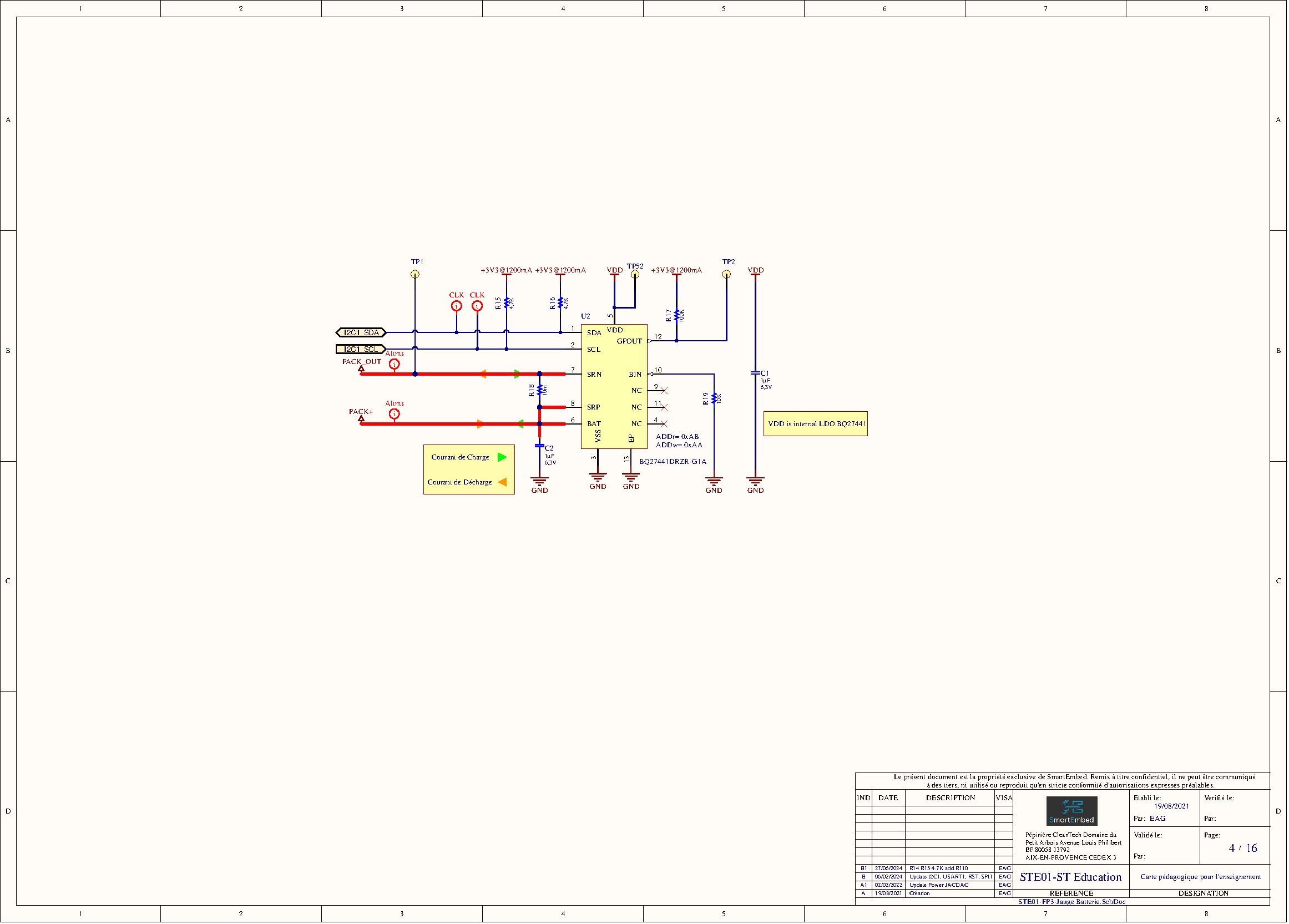Click the TP1 test point symbol
1289x924 pixels.
click(x=415, y=275)
